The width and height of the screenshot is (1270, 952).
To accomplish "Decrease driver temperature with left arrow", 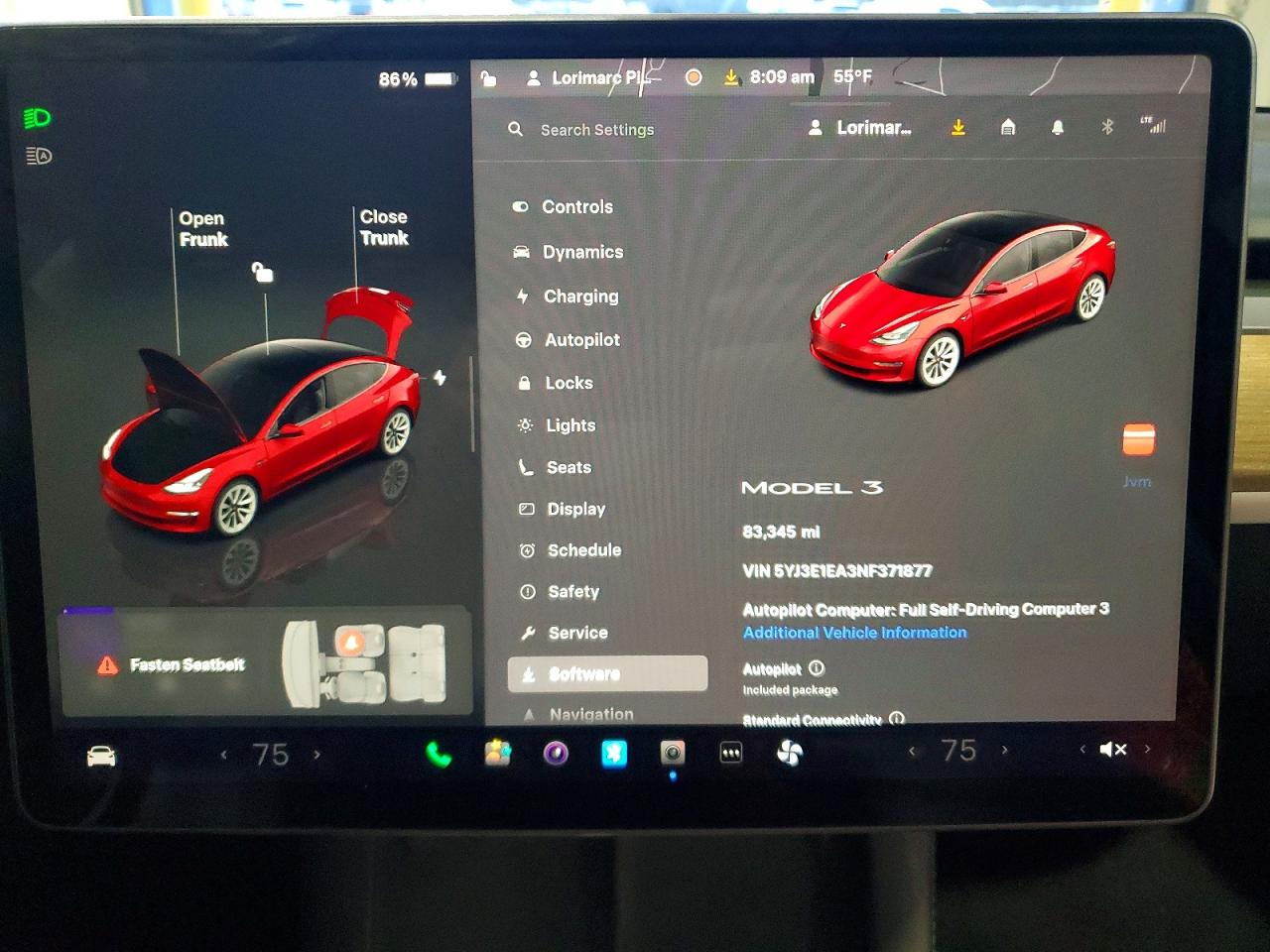I will (x=224, y=755).
